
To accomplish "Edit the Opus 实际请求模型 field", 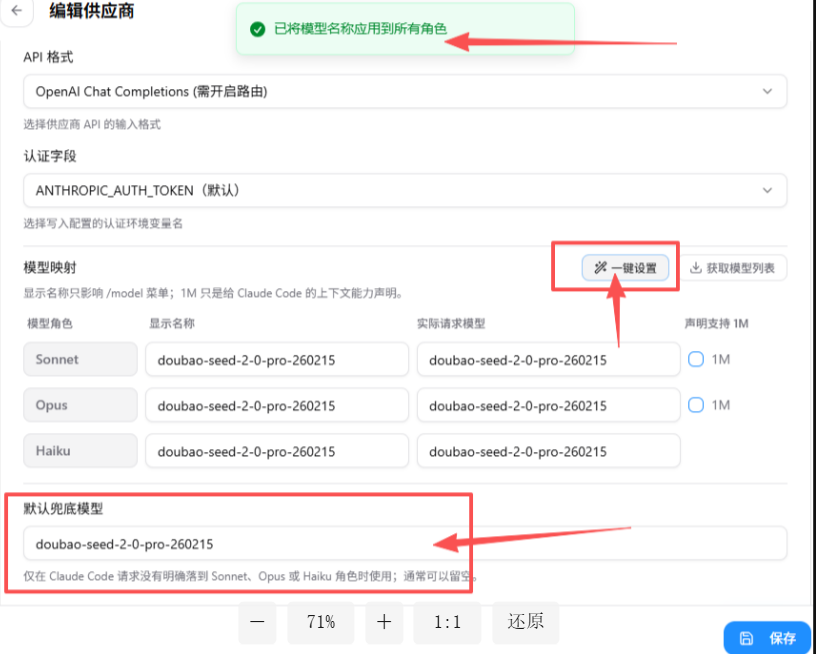I will (549, 405).
